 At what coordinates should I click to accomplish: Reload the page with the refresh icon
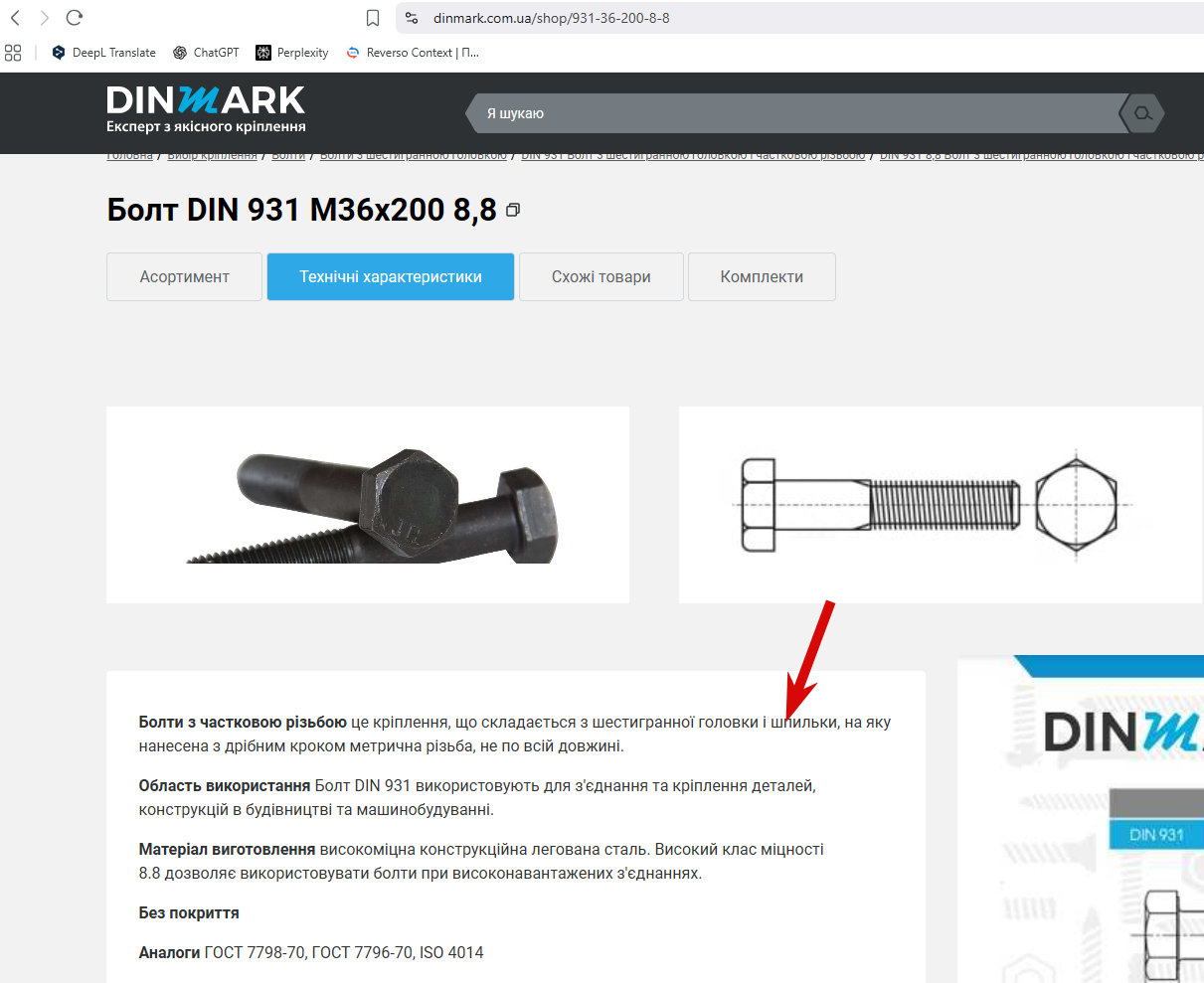click(74, 18)
